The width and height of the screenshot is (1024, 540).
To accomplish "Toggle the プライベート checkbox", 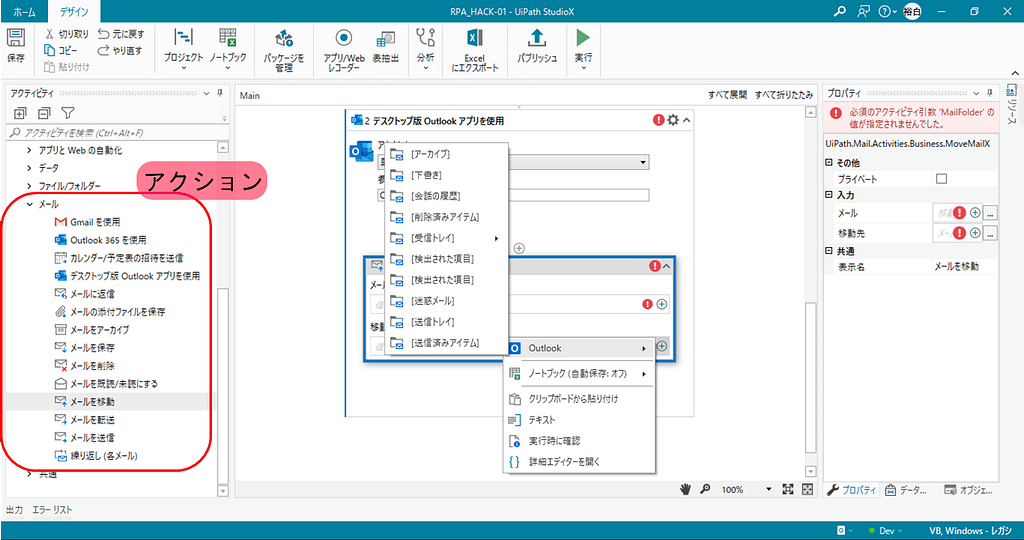I will tap(941, 178).
